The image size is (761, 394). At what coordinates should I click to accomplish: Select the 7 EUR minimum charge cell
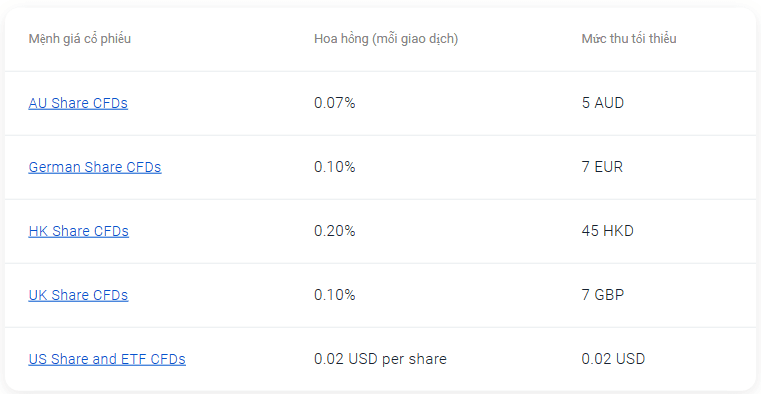602,167
